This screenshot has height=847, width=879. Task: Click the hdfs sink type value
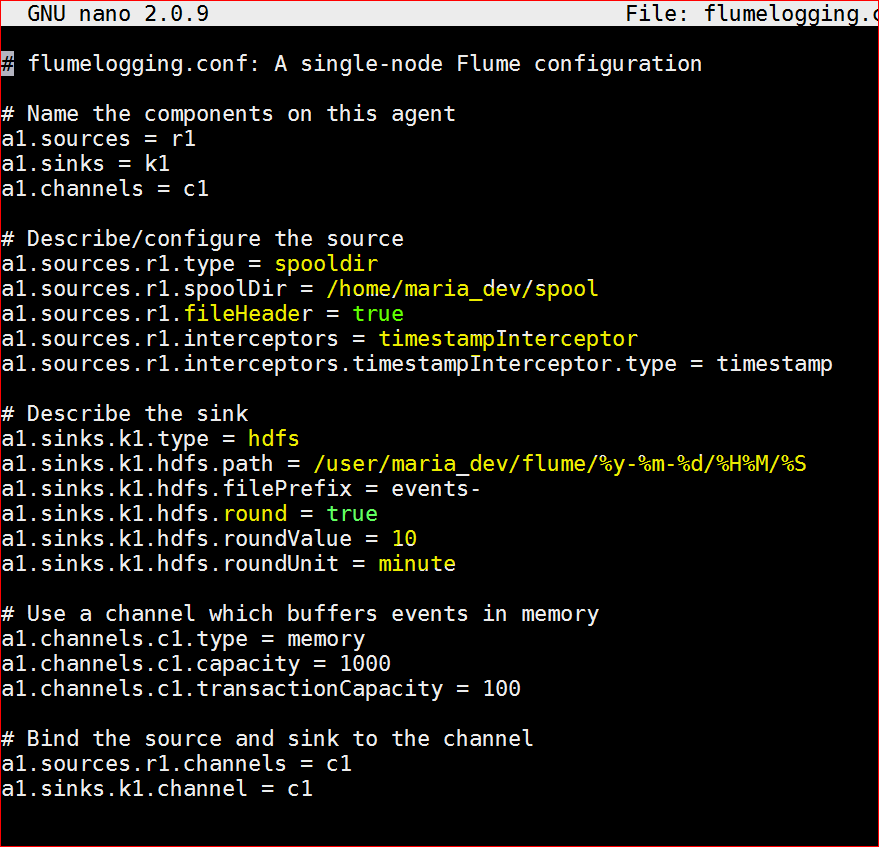click(274, 439)
